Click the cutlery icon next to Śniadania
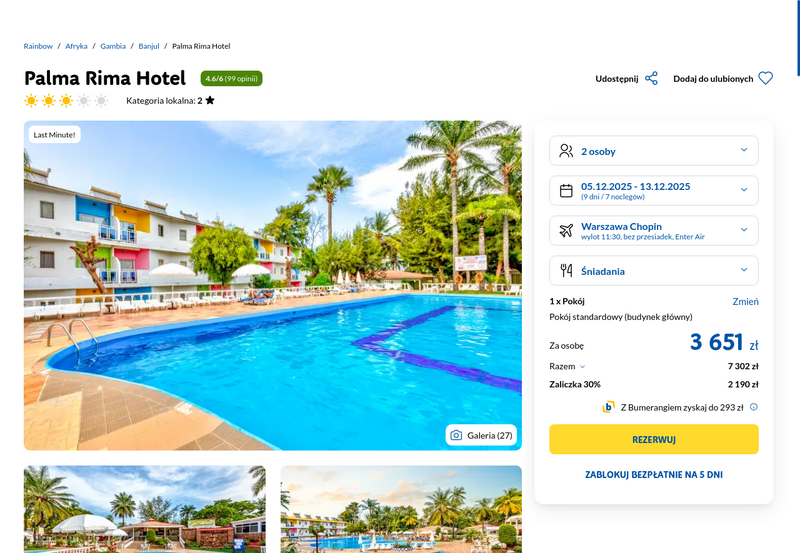 [566, 270]
